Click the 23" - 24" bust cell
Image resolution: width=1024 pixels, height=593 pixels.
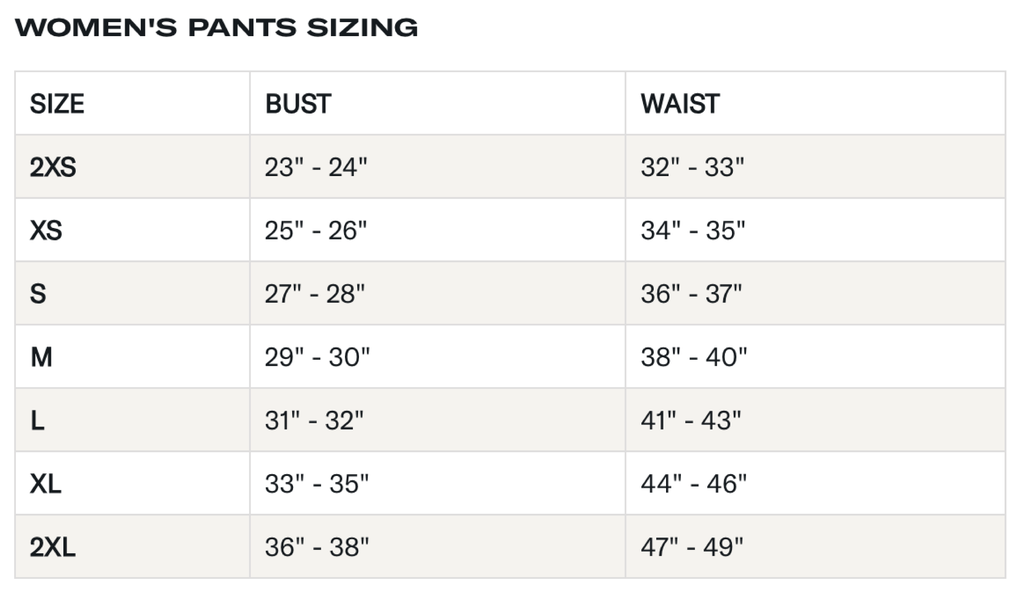316,167
